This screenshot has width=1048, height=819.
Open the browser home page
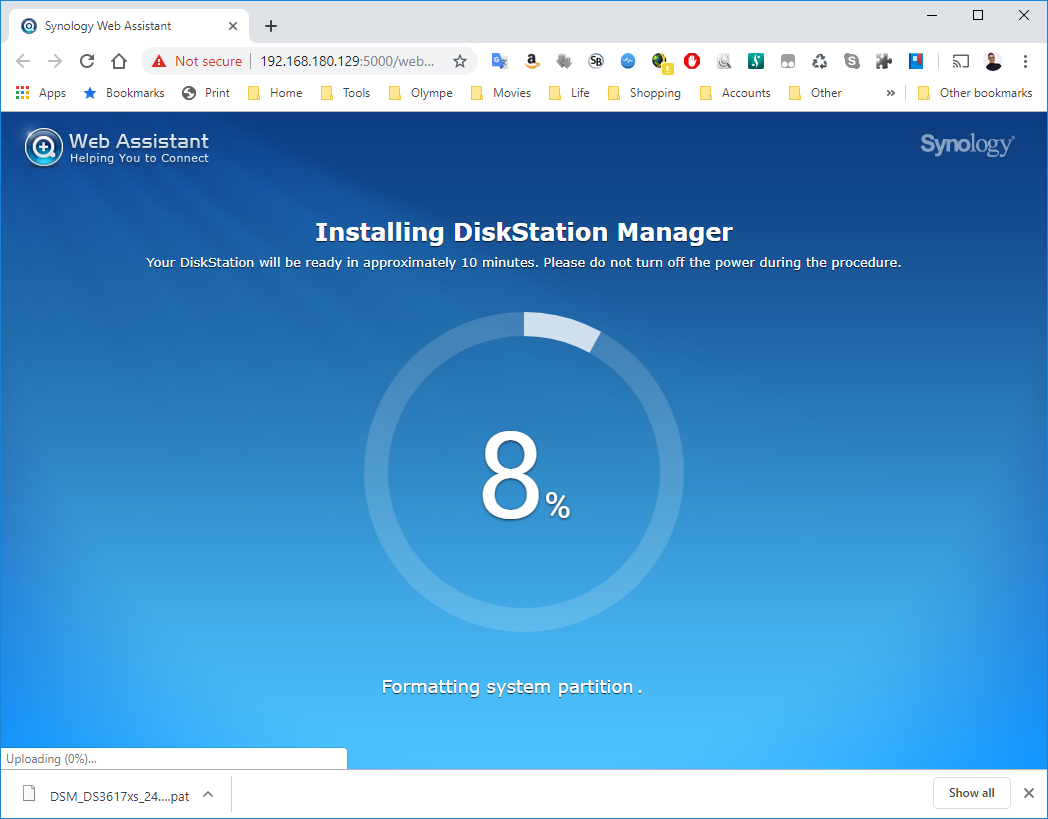pyautogui.click(x=119, y=62)
